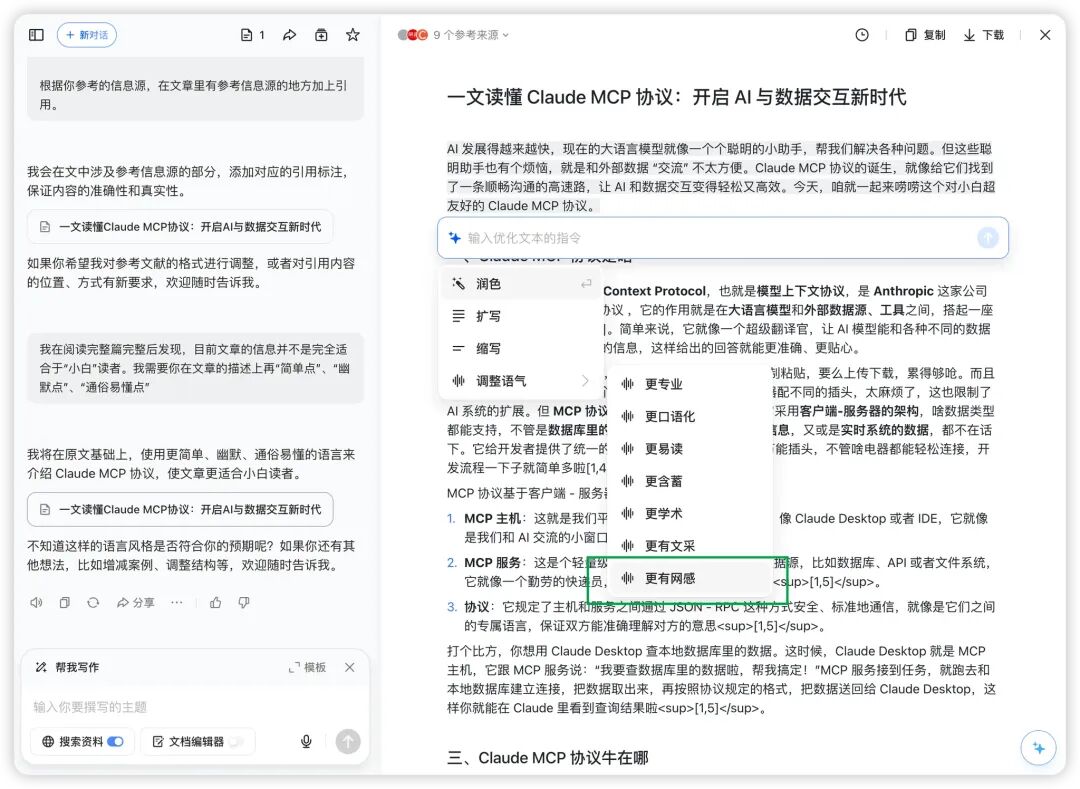This screenshot has width=1080, height=789.
Task: Click the floating AI sparkle button
Action: pyautogui.click(x=1039, y=748)
